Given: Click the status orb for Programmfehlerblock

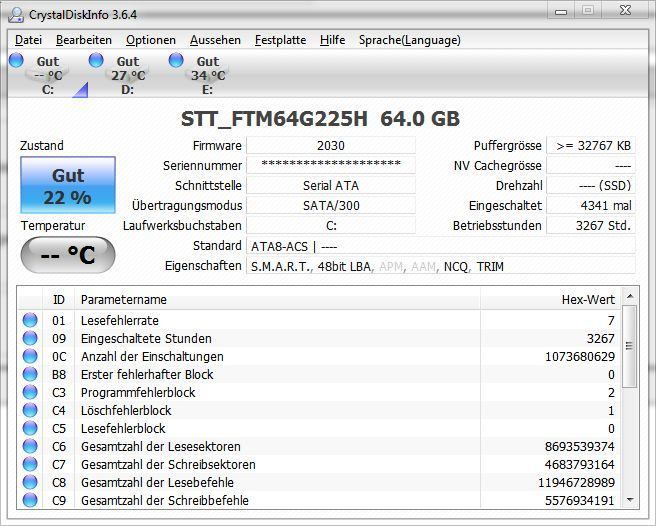Looking at the screenshot, I should point(30,392).
